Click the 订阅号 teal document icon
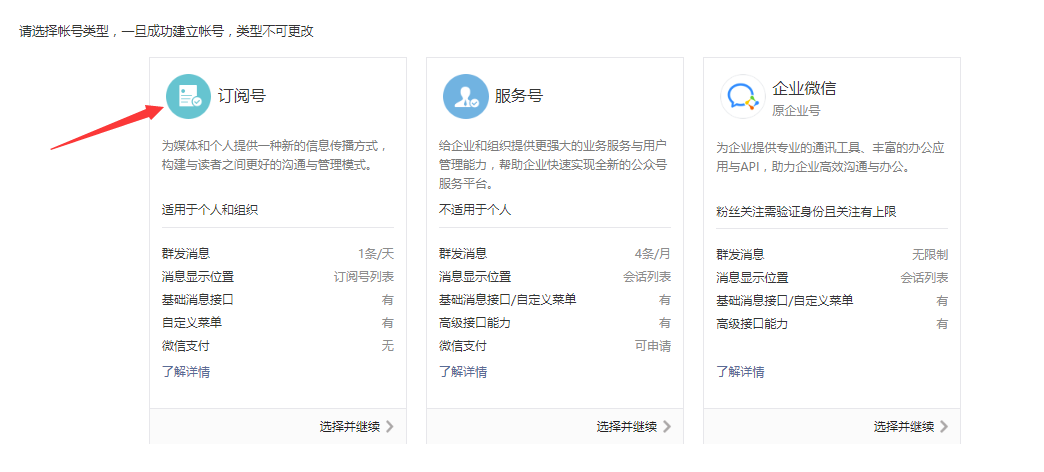The image size is (1044, 472). point(188,97)
